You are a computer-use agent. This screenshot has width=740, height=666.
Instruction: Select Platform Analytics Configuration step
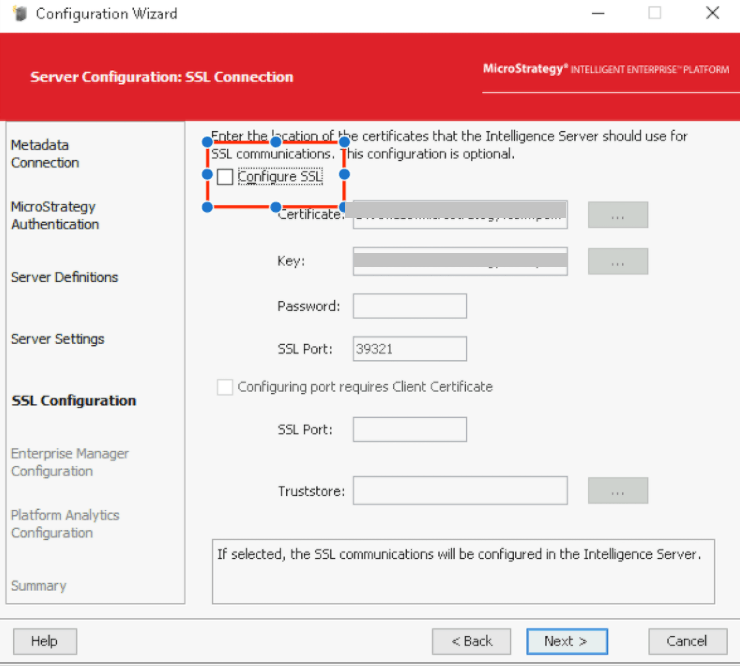pyautogui.click(x=65, y=524)
